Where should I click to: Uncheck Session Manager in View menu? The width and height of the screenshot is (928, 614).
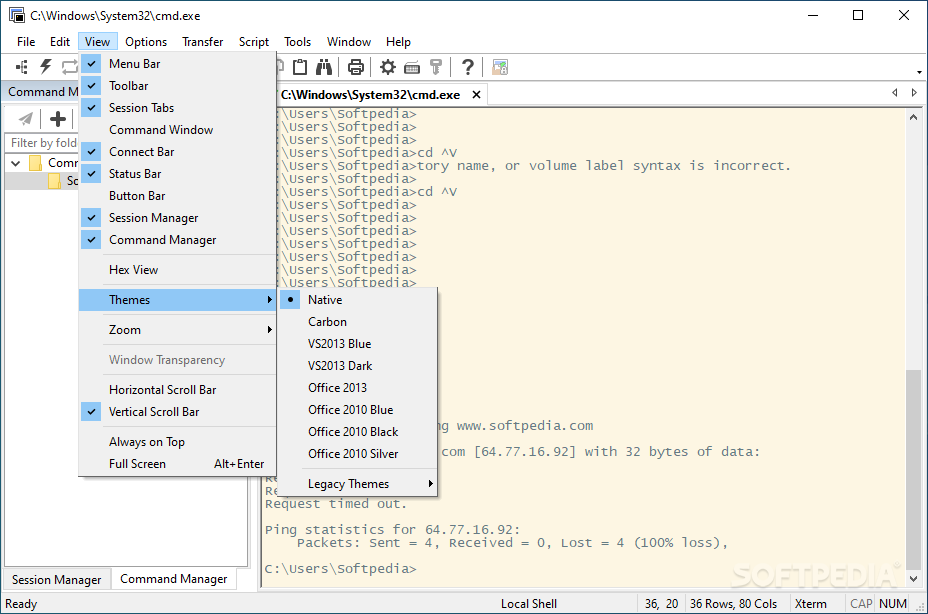tap(178, 217)
